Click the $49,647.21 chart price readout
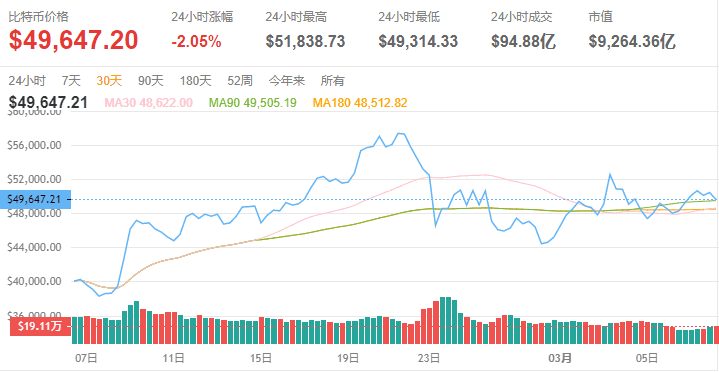The image size is (719, 372). (48, 102)
